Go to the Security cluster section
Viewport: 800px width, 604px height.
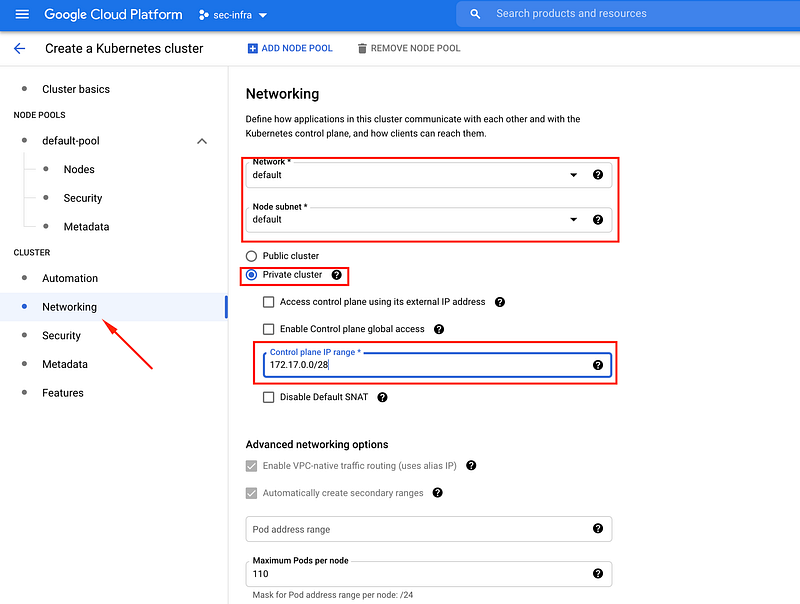tap(61, 336)
